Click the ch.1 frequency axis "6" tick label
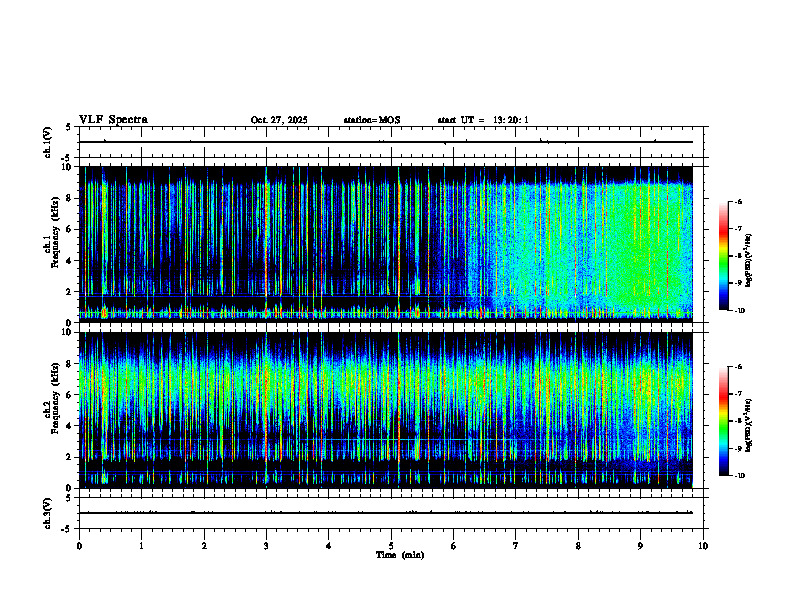The width and height of the screenshot is (792, 612). (71, 229)
